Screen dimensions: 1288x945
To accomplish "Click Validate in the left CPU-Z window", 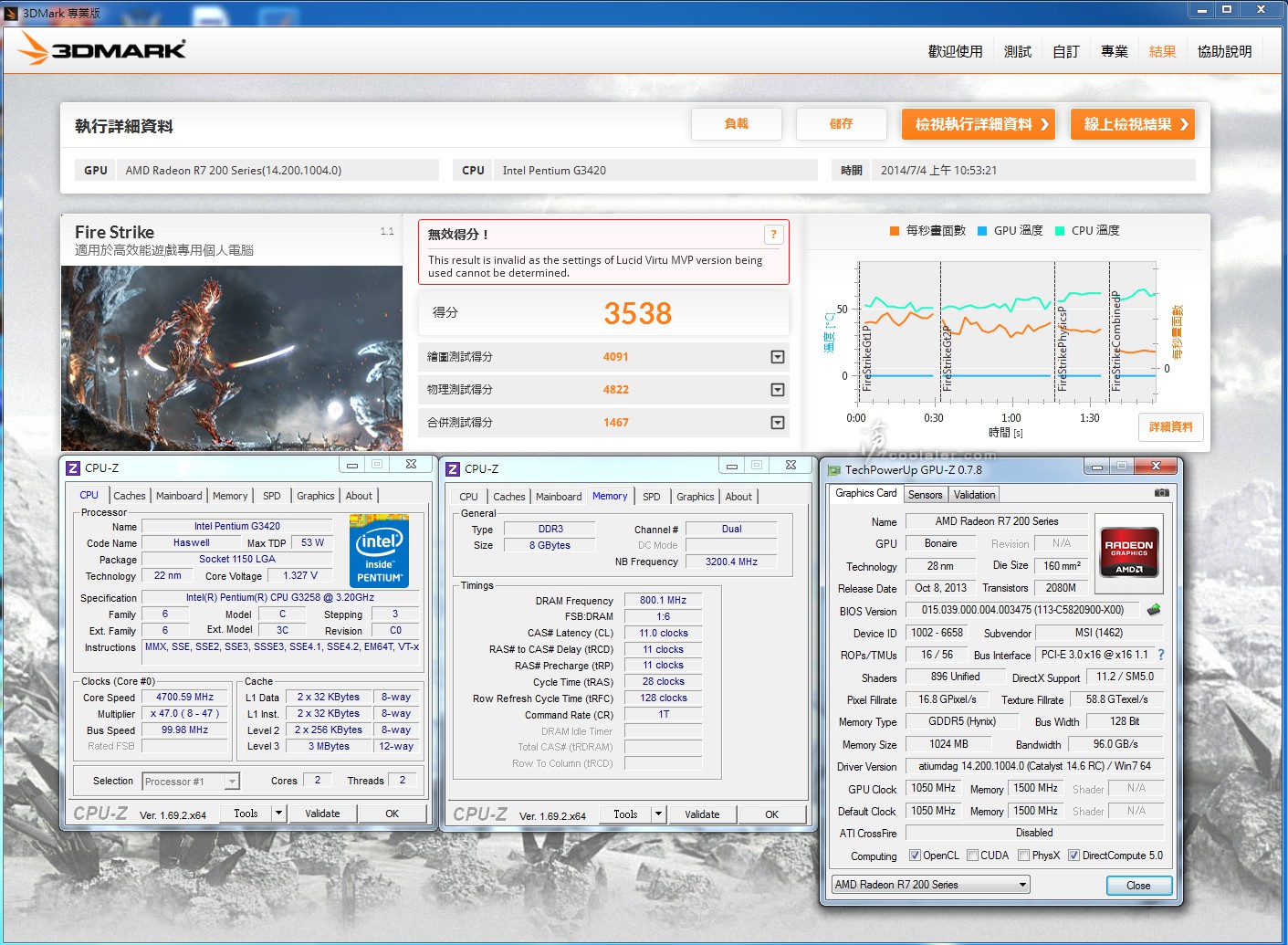I will pyautogui.click(x=322, y=814).
